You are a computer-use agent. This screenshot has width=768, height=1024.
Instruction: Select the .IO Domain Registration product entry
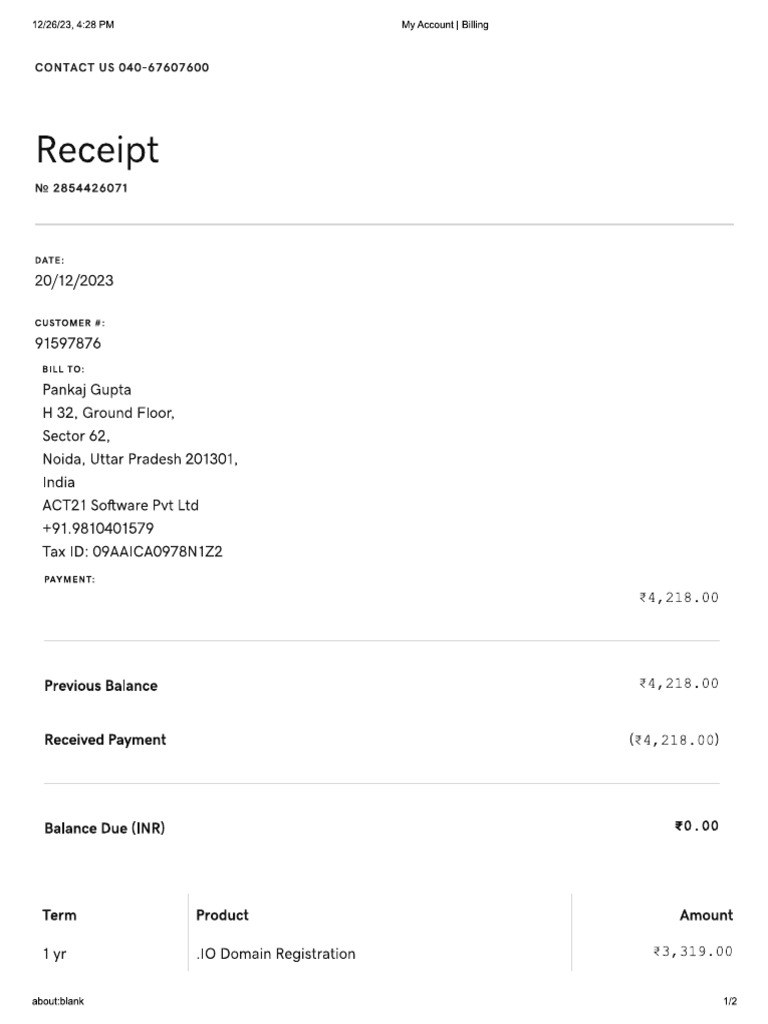tap(276, 954)
